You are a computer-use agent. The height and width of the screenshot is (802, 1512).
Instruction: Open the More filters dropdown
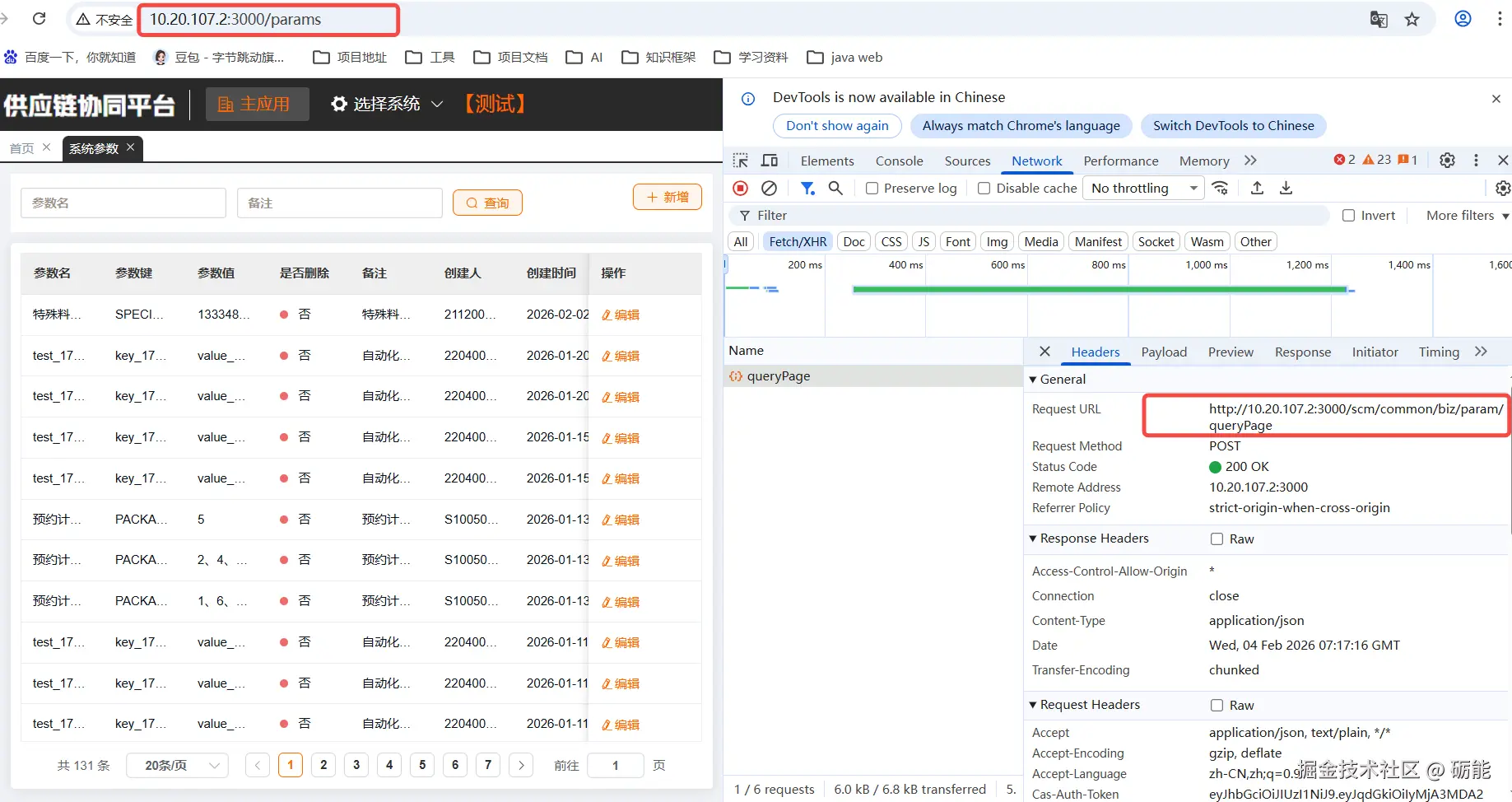(x=1468, y=216)
